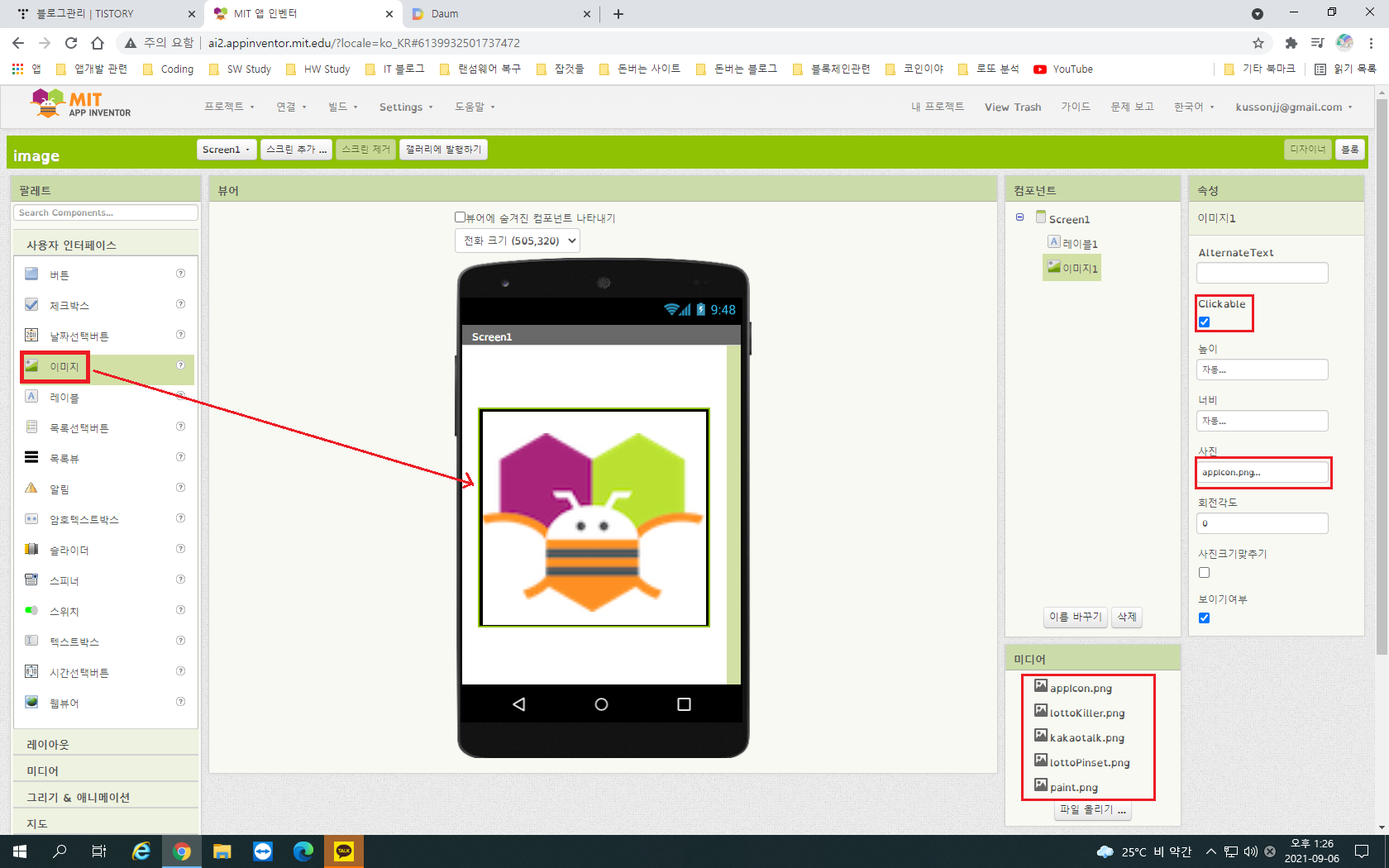Screen dimensions: 1389x868
Task: Open help for 버튼 component
Action: (x=180, y=274)
